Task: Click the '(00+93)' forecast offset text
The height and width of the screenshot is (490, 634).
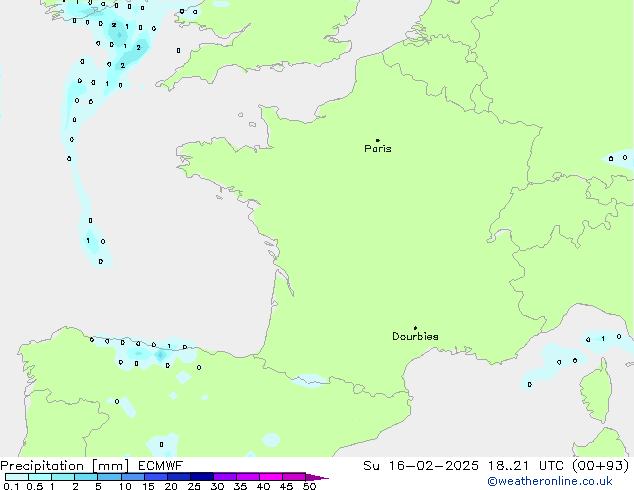Action: click(601, 466)
